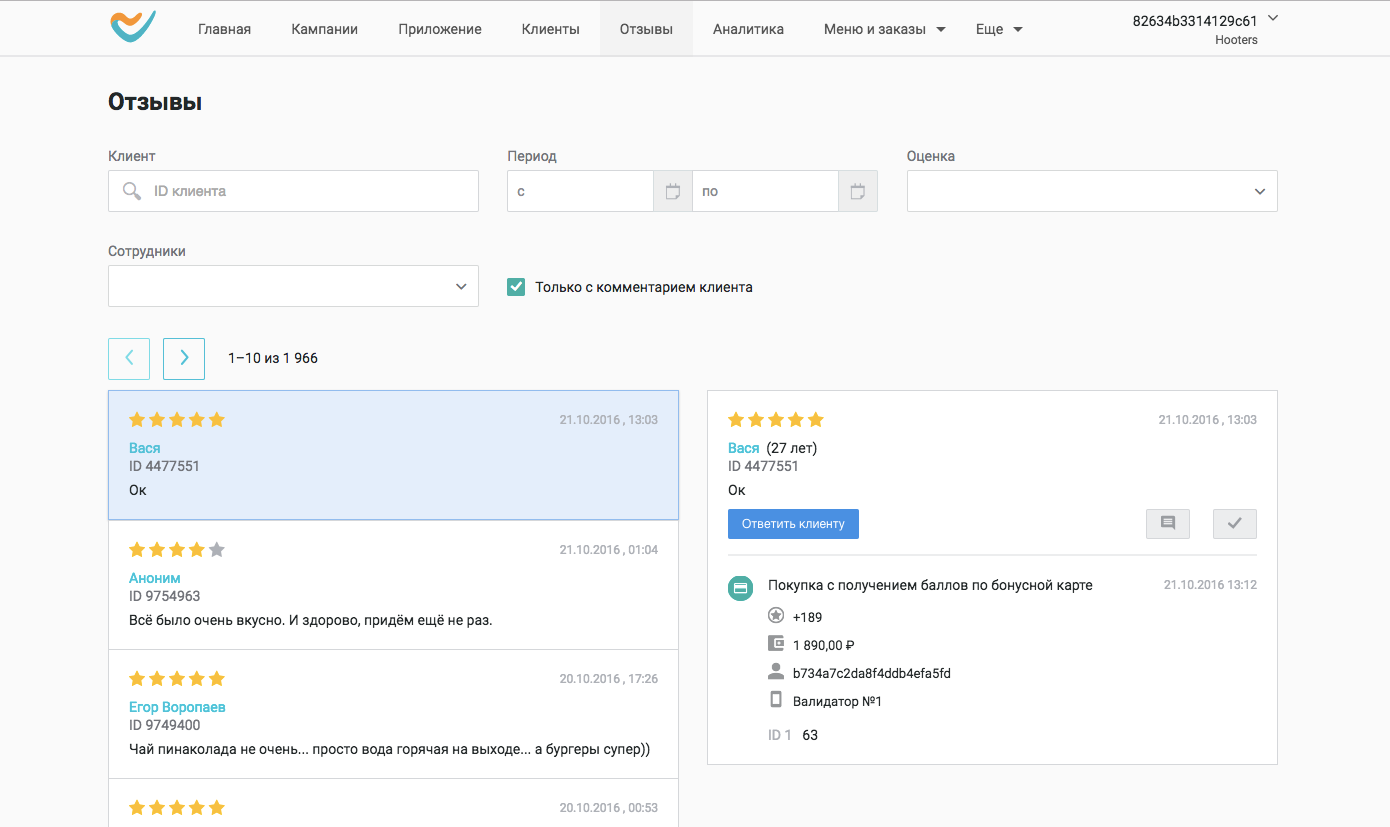The image size is (1390, 827).
Task: Click the app logo in the header
Action: pyautogui.click(x=133, y=27)
